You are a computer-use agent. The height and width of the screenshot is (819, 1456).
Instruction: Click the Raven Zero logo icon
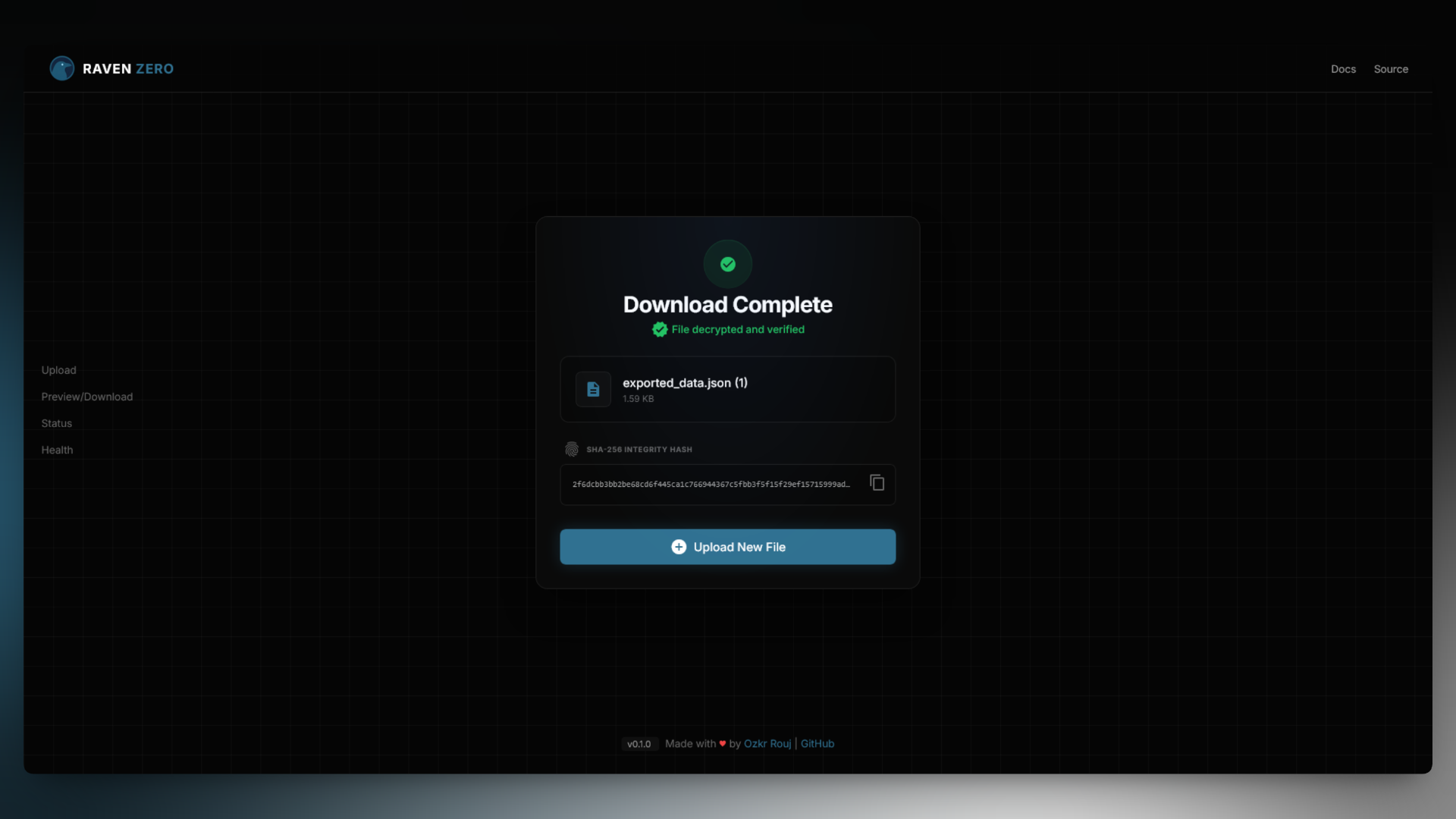pyautogui.click(x=62, y=68)
